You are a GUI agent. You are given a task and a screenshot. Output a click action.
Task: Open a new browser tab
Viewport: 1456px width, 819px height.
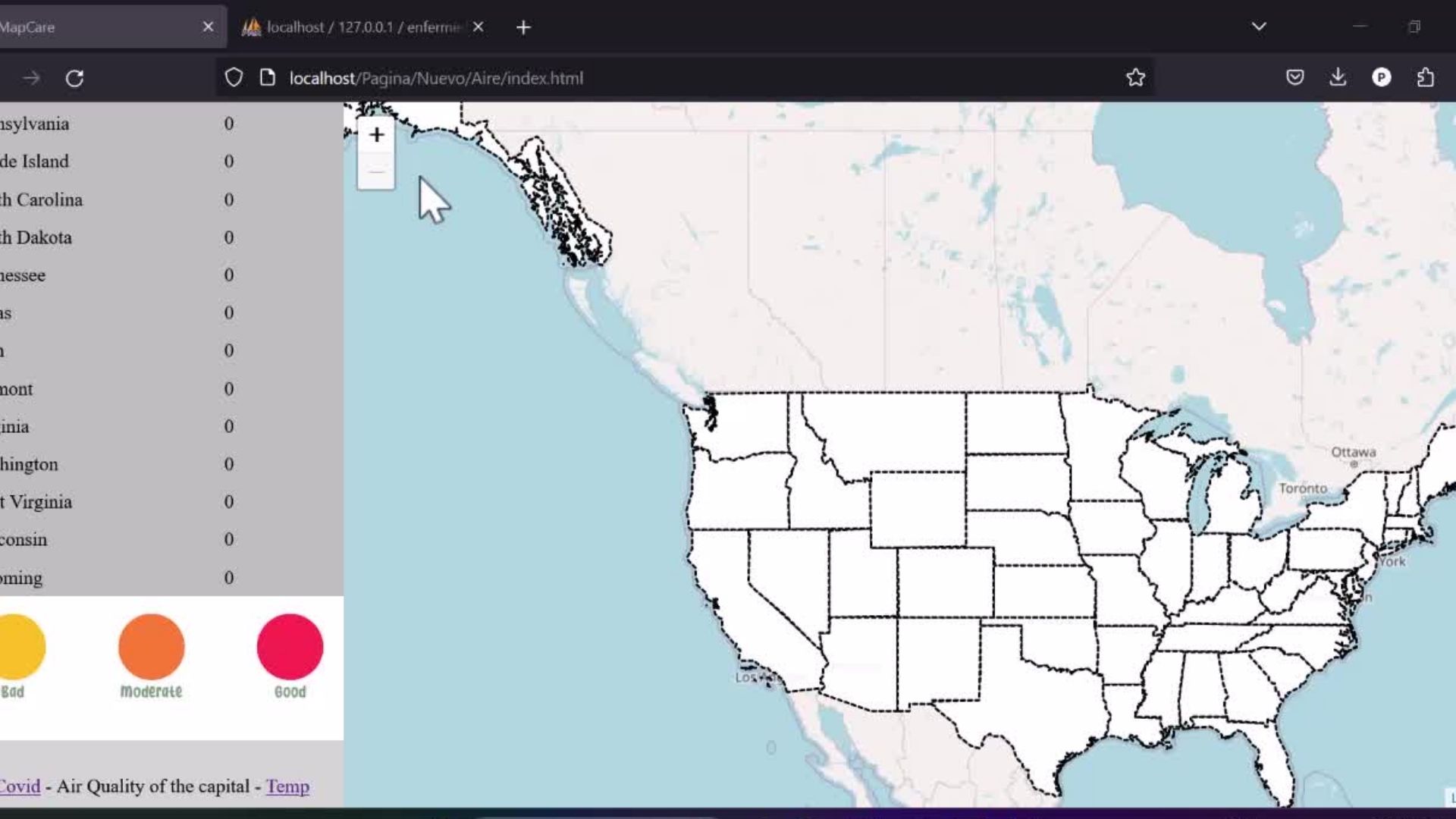523,27
